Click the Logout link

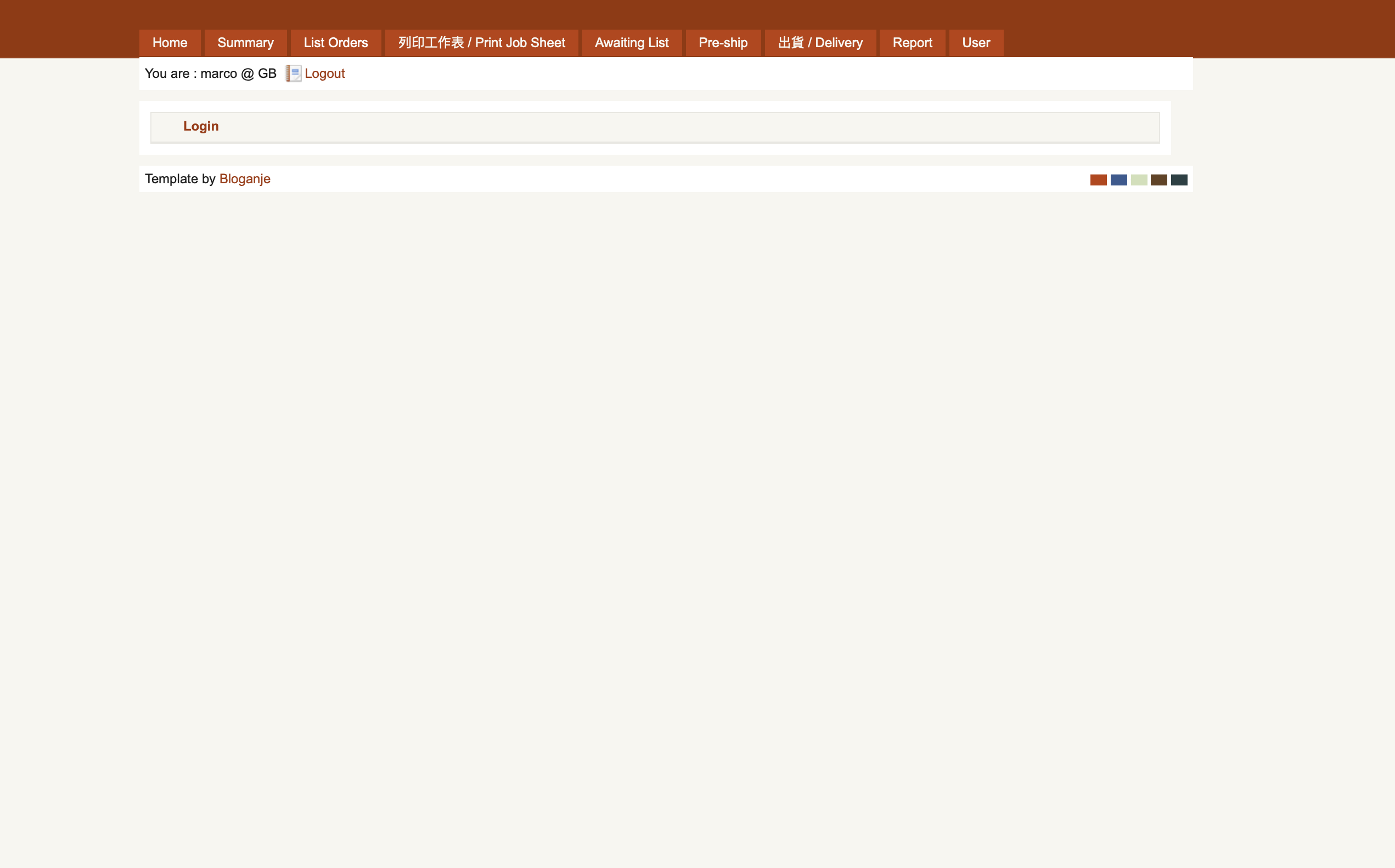[325, 74]
